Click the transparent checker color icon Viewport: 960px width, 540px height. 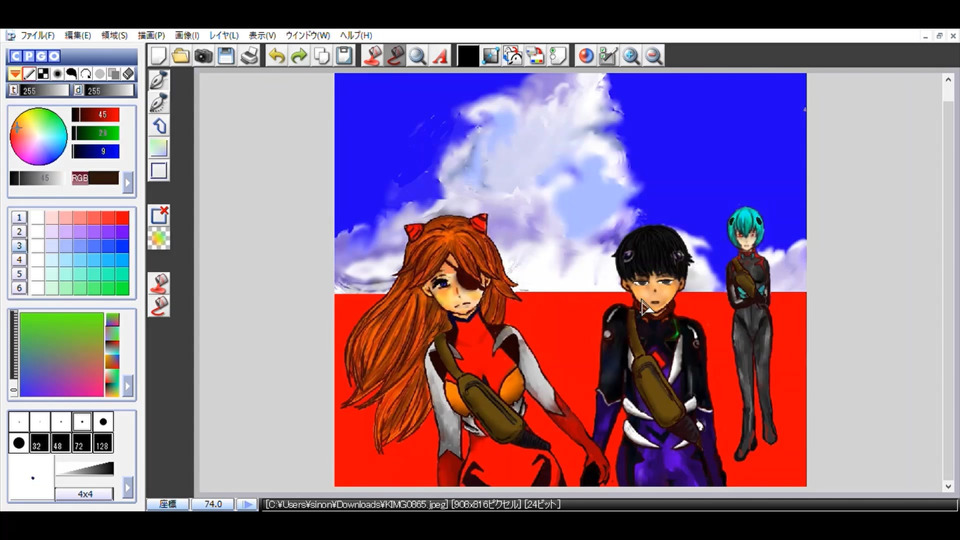(x=159, y=238)
